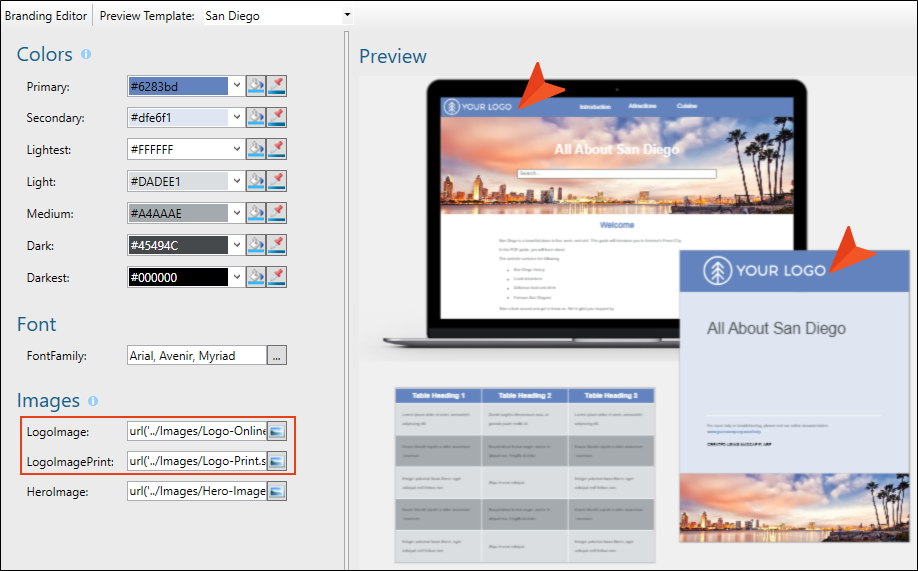
Task: Click the FontFamily text field
Action: (197, 355)
